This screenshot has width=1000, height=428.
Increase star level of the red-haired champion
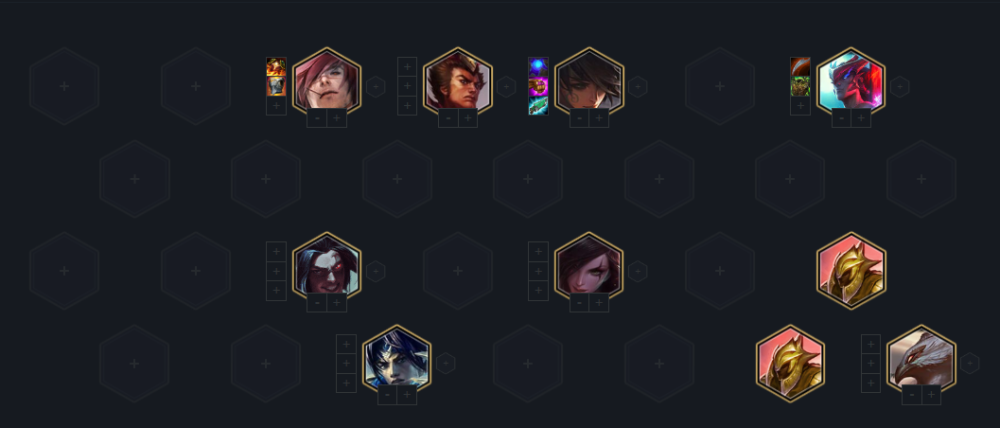click(x=337, y=118)
